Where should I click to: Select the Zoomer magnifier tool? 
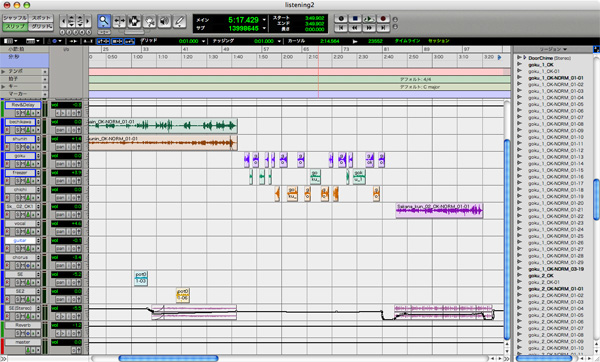(x=104, y=21)
